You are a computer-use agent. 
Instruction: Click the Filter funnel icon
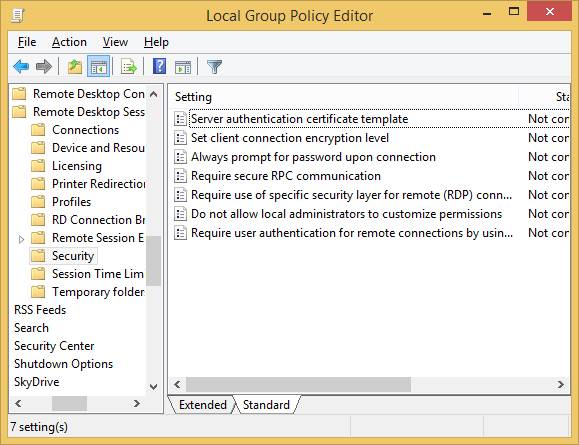pyautogui.click(x=214, y=67)
